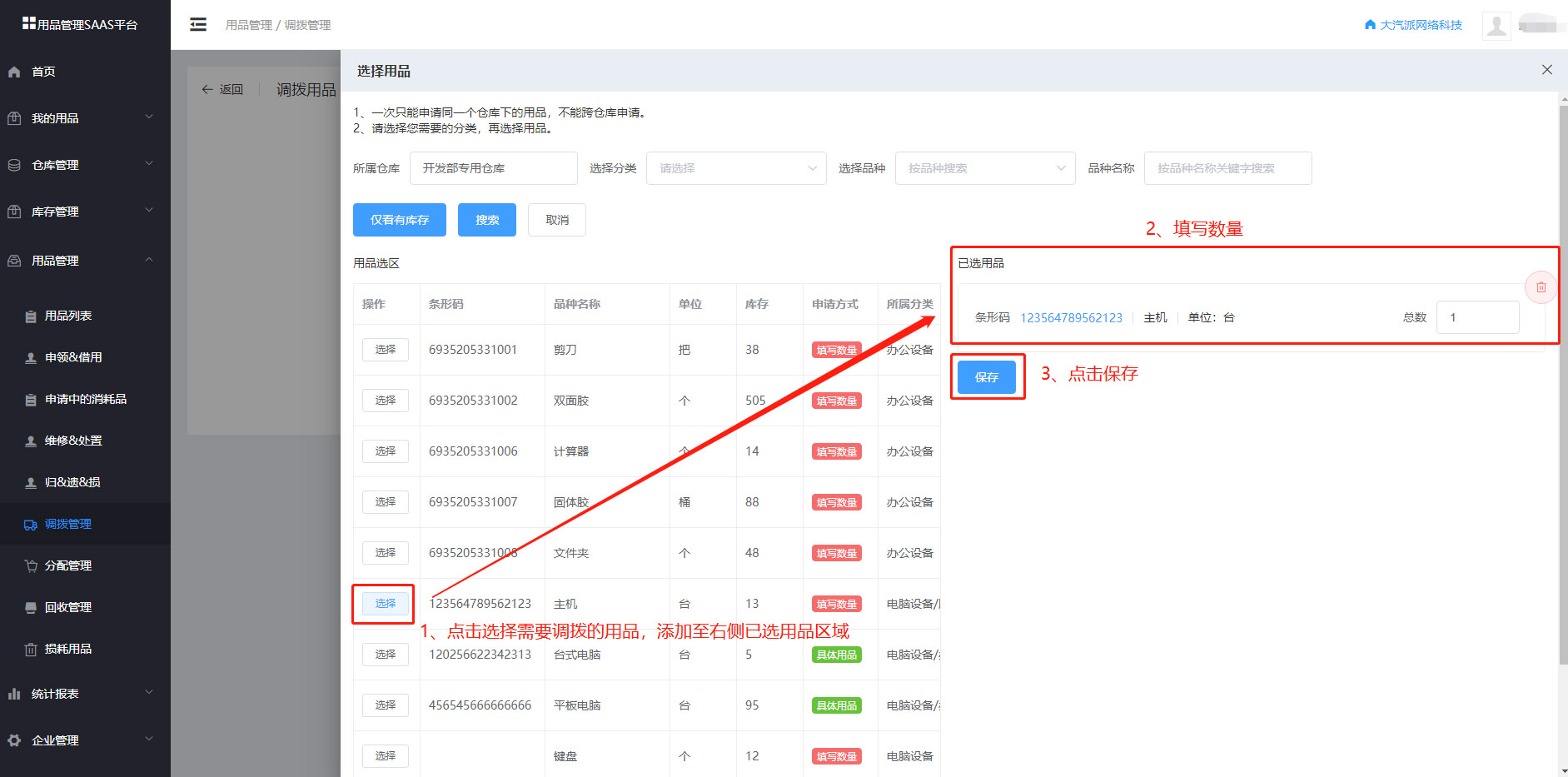Click 选择 button for 双面胶 row
Screen dimensions: 1568x777
click(386, 401)
